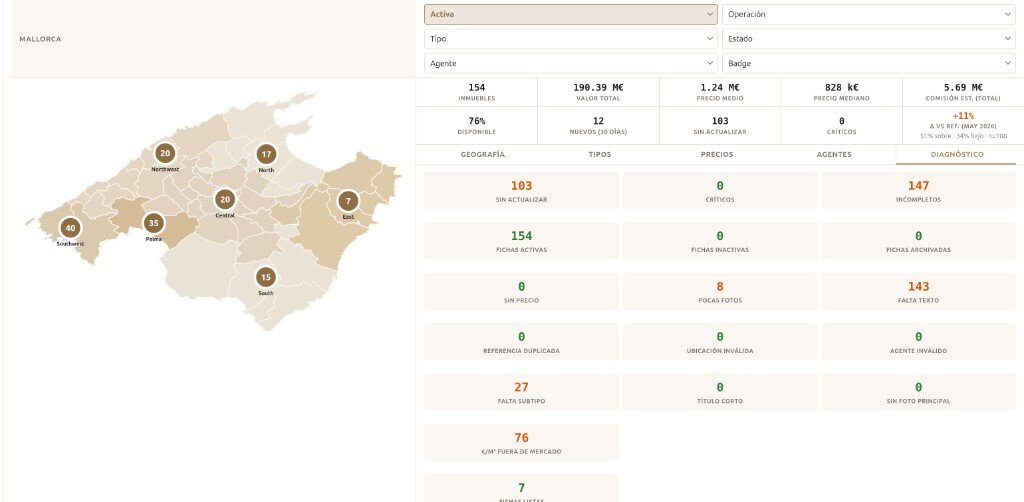1024x502 pixels.
Task: Click the 103 Sin Actualizar summary stat
Action: point(720,125)
